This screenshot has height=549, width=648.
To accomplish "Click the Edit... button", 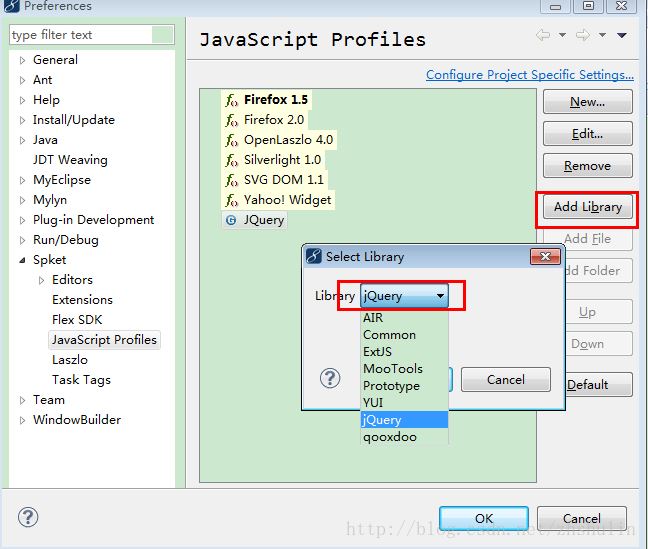I will coord(587,134).
